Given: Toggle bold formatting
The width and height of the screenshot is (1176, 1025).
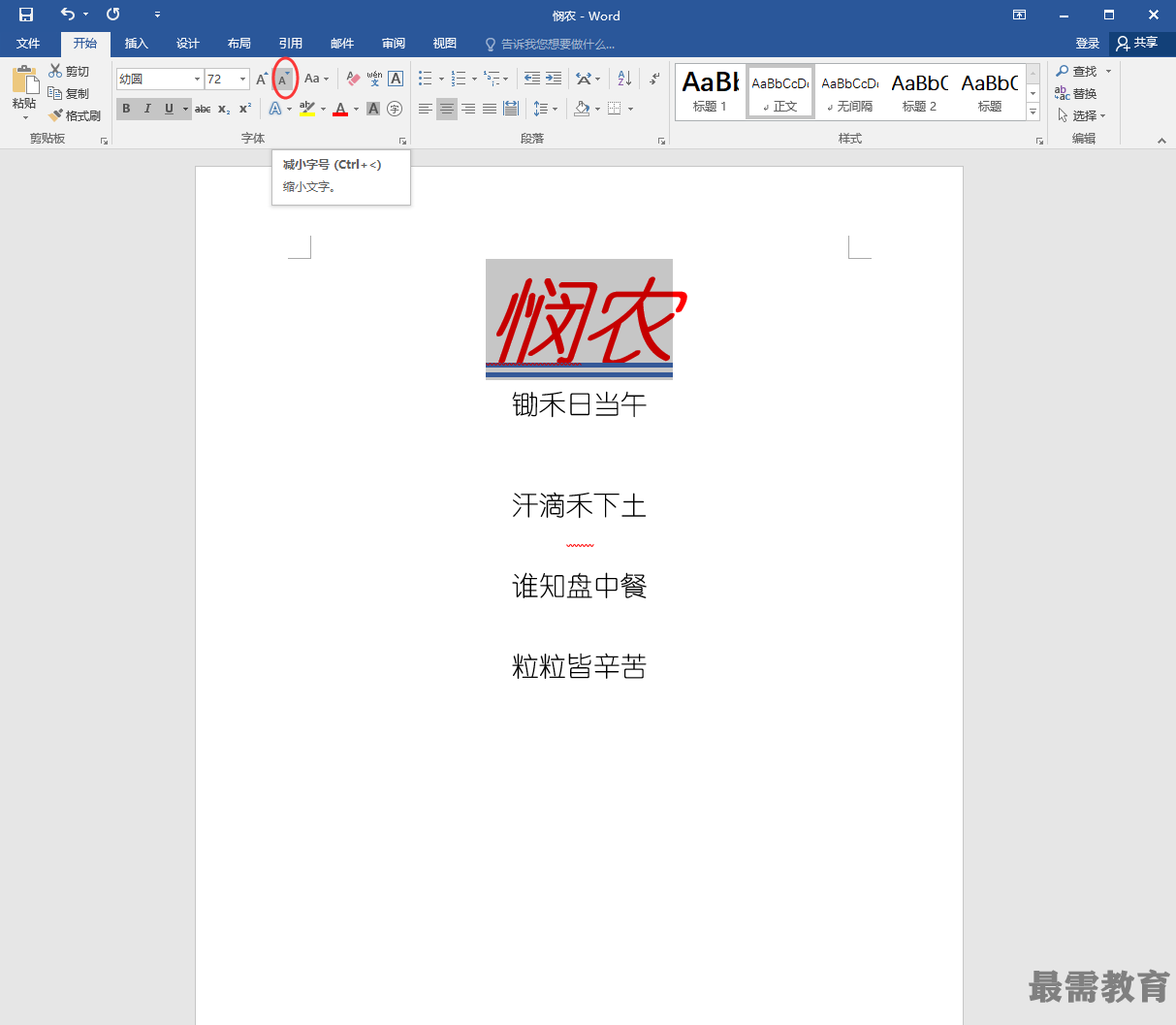Looking at the screenshot, I should point(126,109).
